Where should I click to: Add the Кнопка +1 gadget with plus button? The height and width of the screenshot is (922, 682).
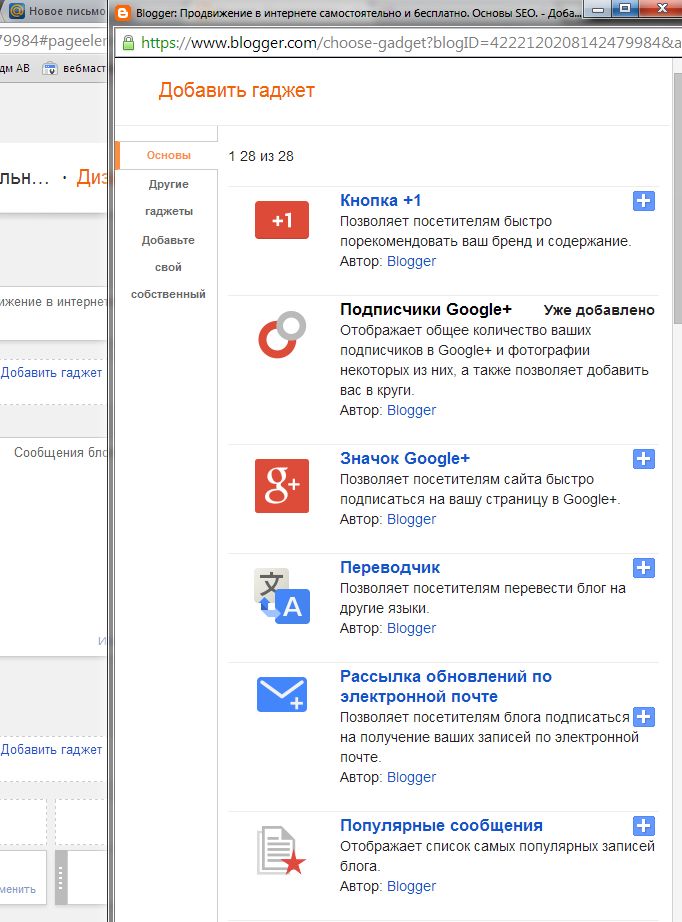(644, 201)
